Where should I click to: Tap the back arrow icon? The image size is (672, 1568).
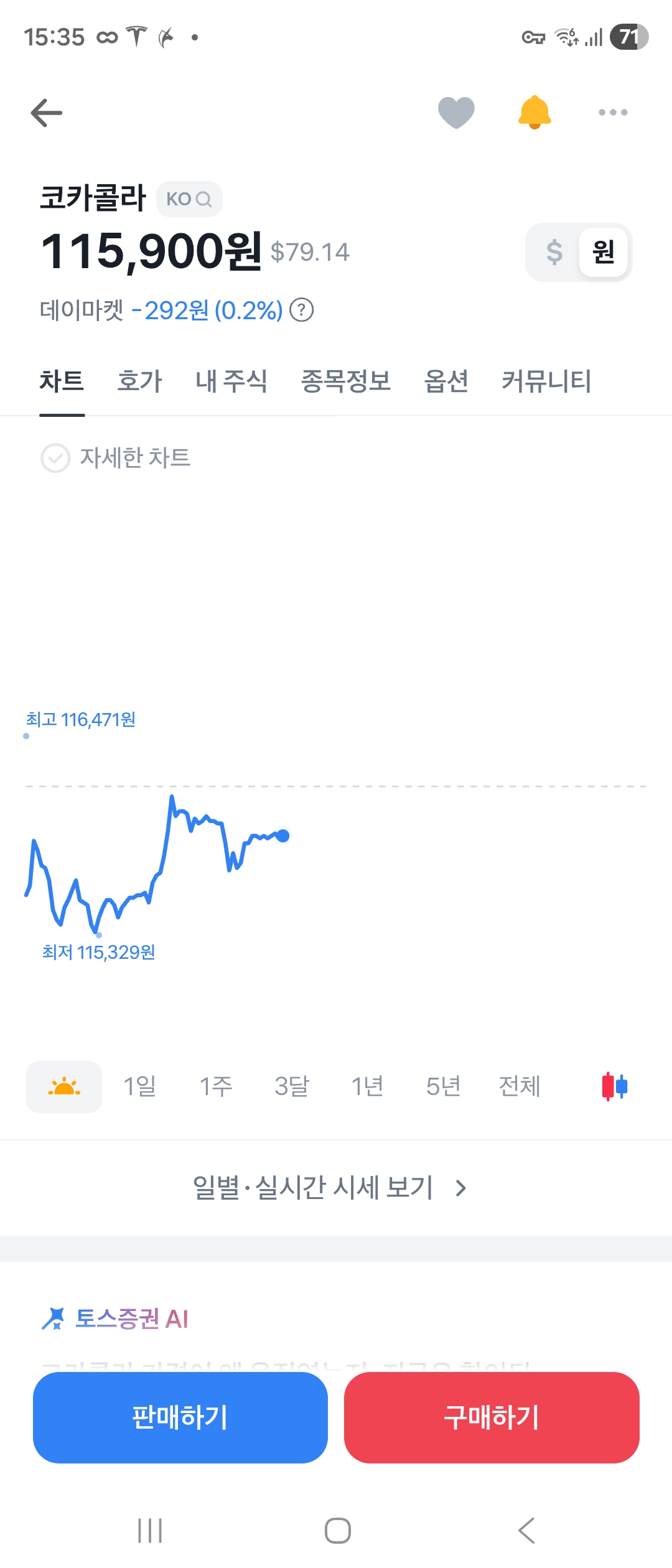pyautogui.click(x=47, y=113)
